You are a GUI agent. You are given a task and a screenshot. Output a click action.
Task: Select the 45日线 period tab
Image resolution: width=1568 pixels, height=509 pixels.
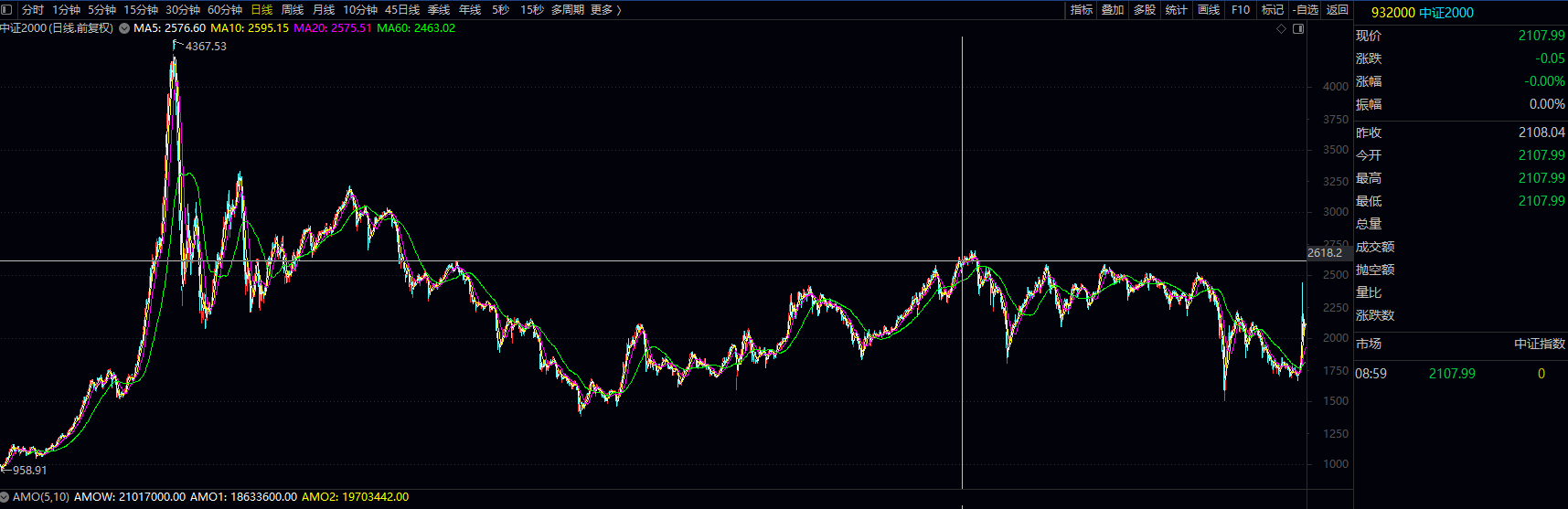pyautogui.click(x=402, y=10)
